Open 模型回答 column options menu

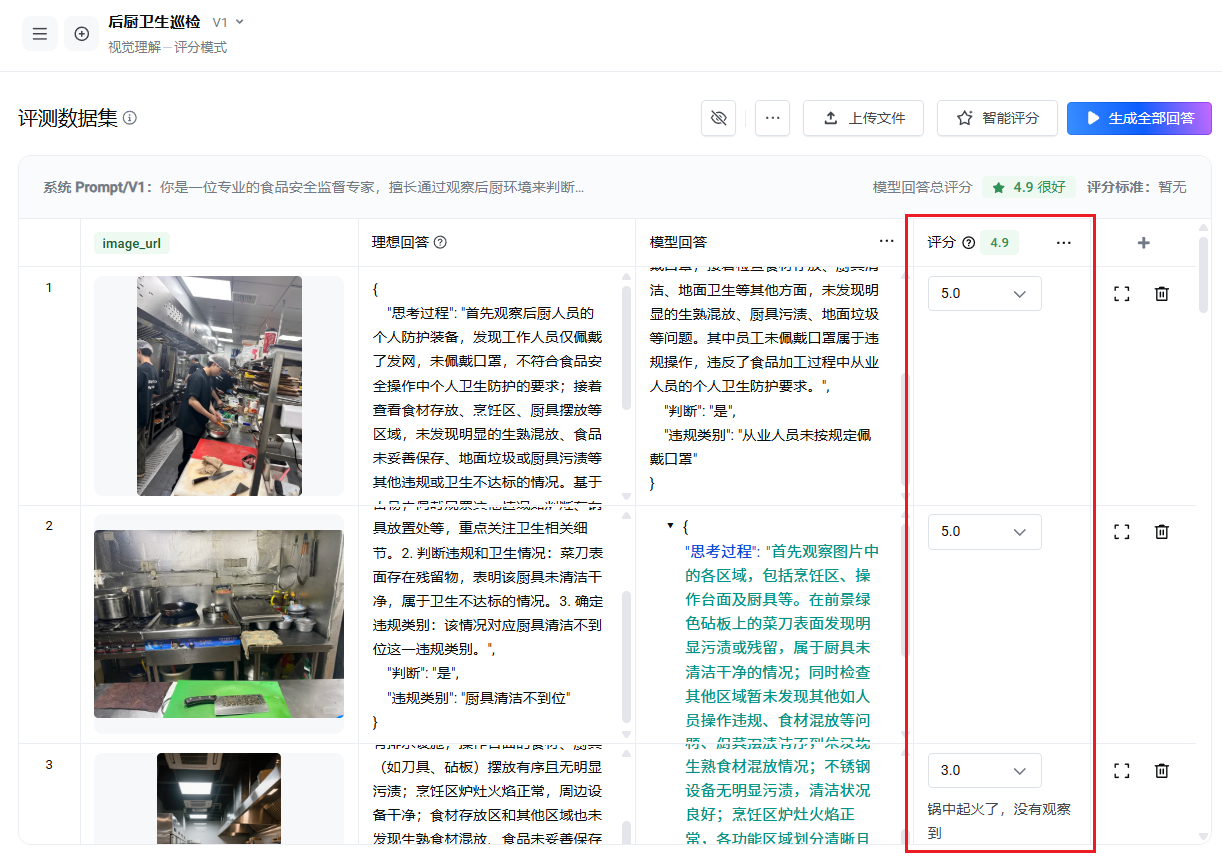(886, 242)
